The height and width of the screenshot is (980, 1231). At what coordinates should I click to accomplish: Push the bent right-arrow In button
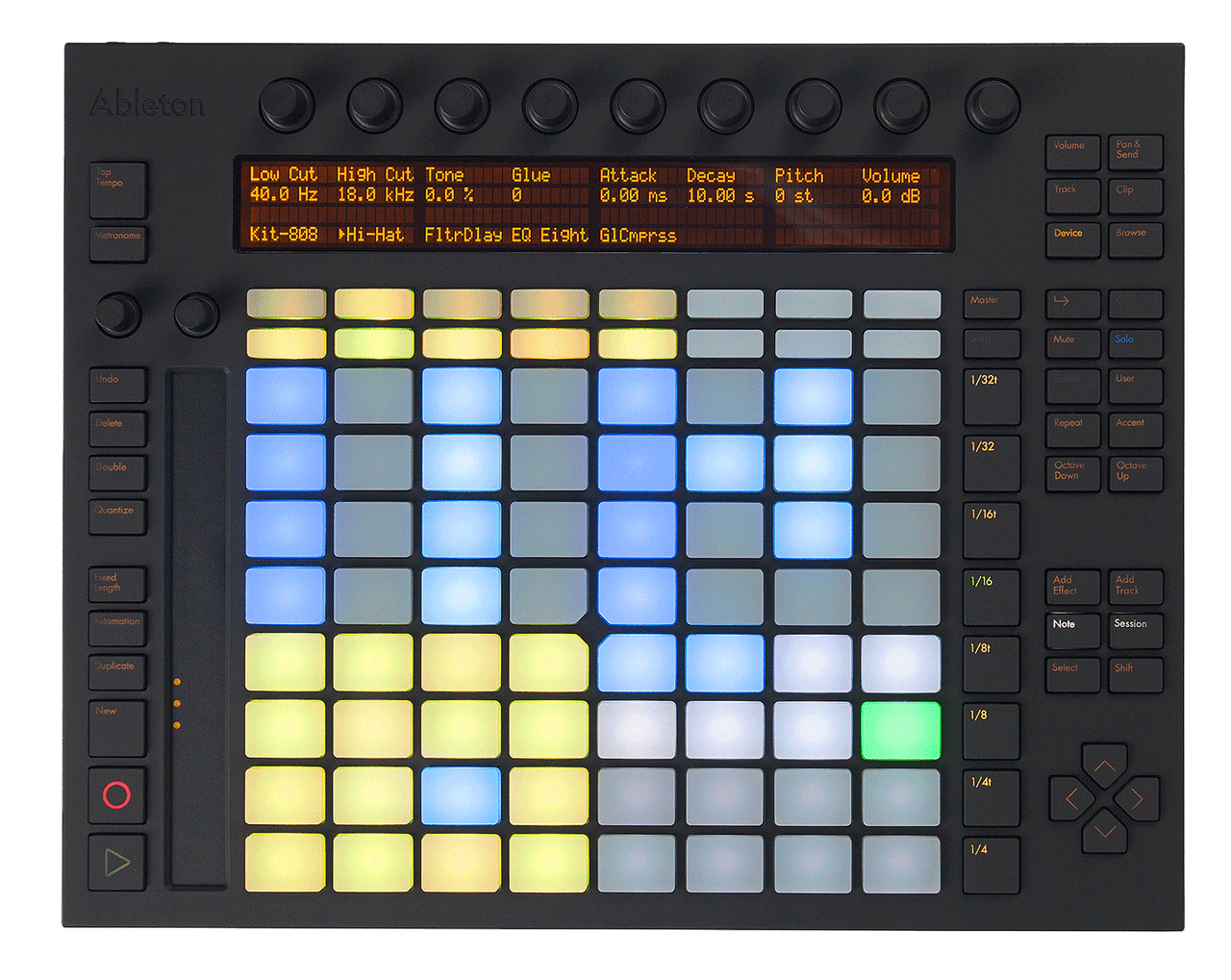coord(1072,304)
